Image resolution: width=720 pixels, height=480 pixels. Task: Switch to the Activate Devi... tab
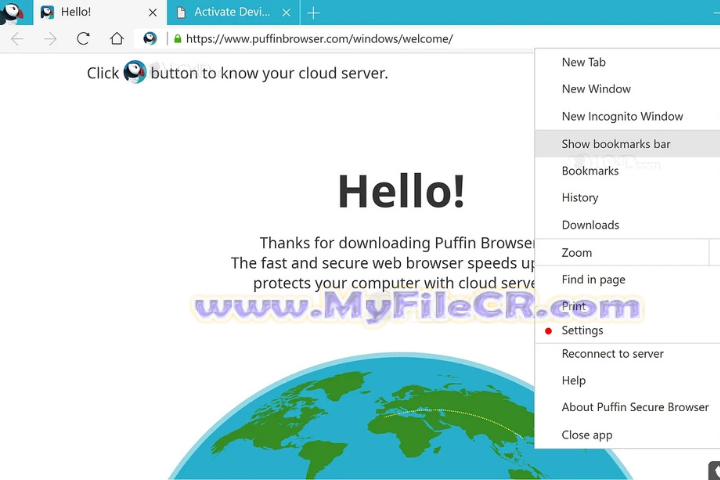coord(233,12)
